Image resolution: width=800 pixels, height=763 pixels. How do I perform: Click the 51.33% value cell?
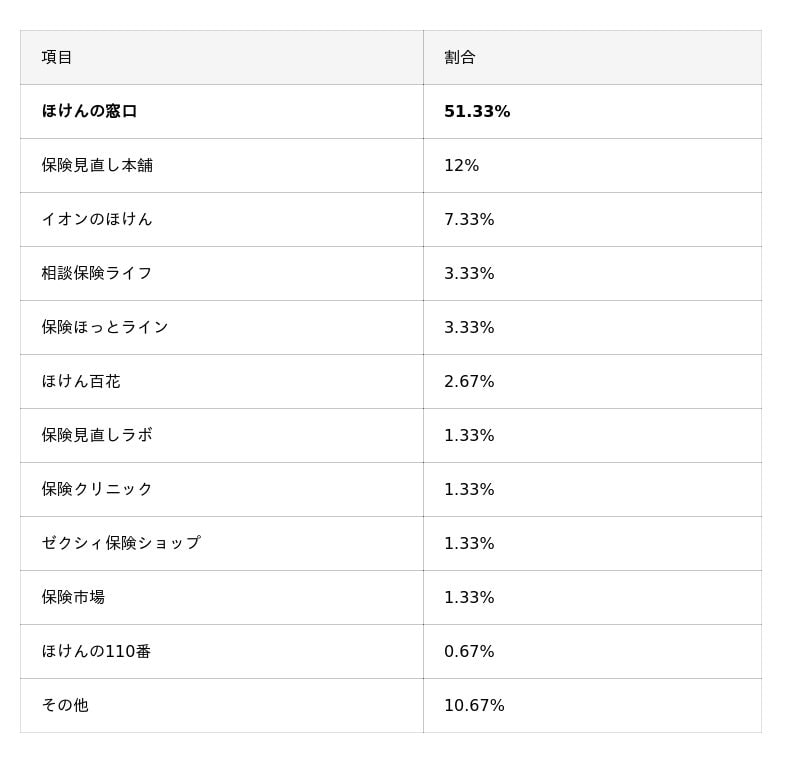click(x=477, y=111)
